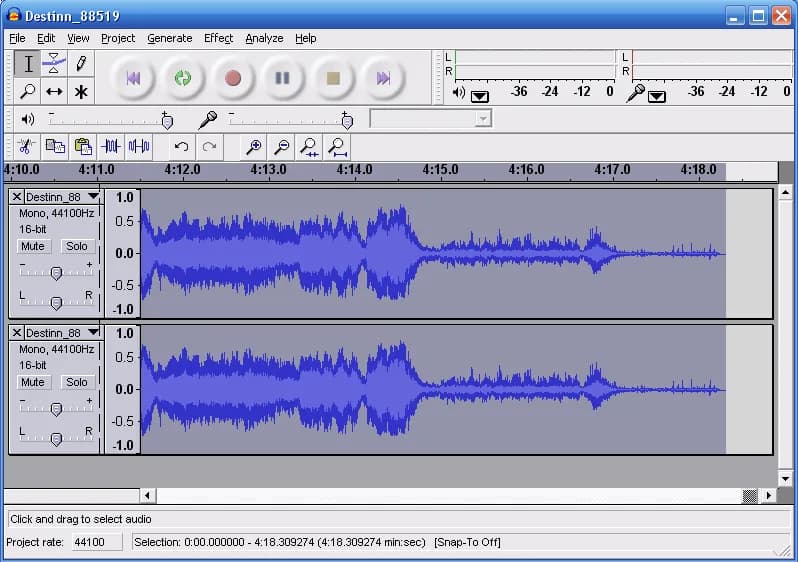Open the Project menu
Viewport: 798px width, 562px height.
[x=118, y=38]
